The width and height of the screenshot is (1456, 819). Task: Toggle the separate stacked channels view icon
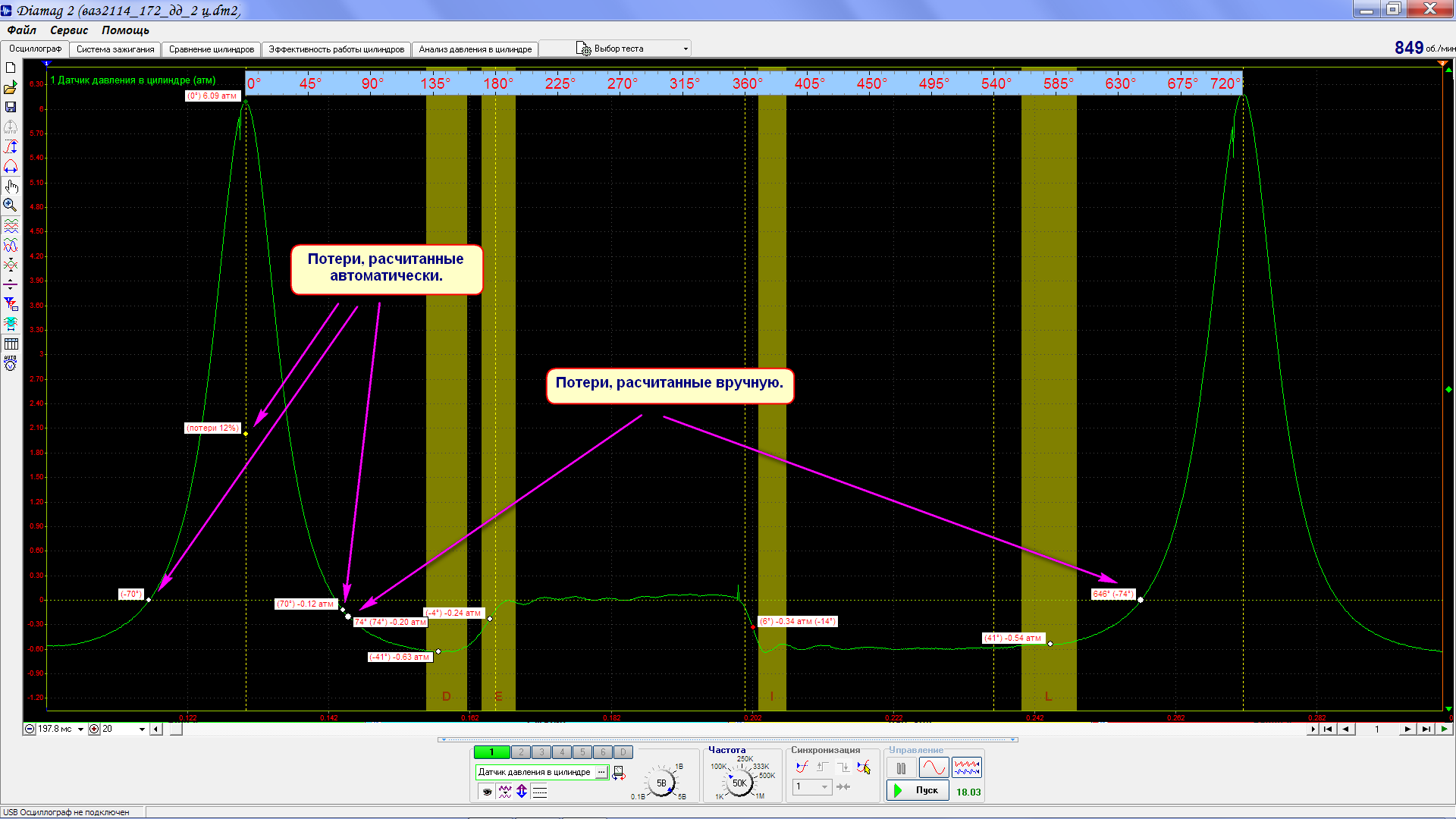click(11, 226)
